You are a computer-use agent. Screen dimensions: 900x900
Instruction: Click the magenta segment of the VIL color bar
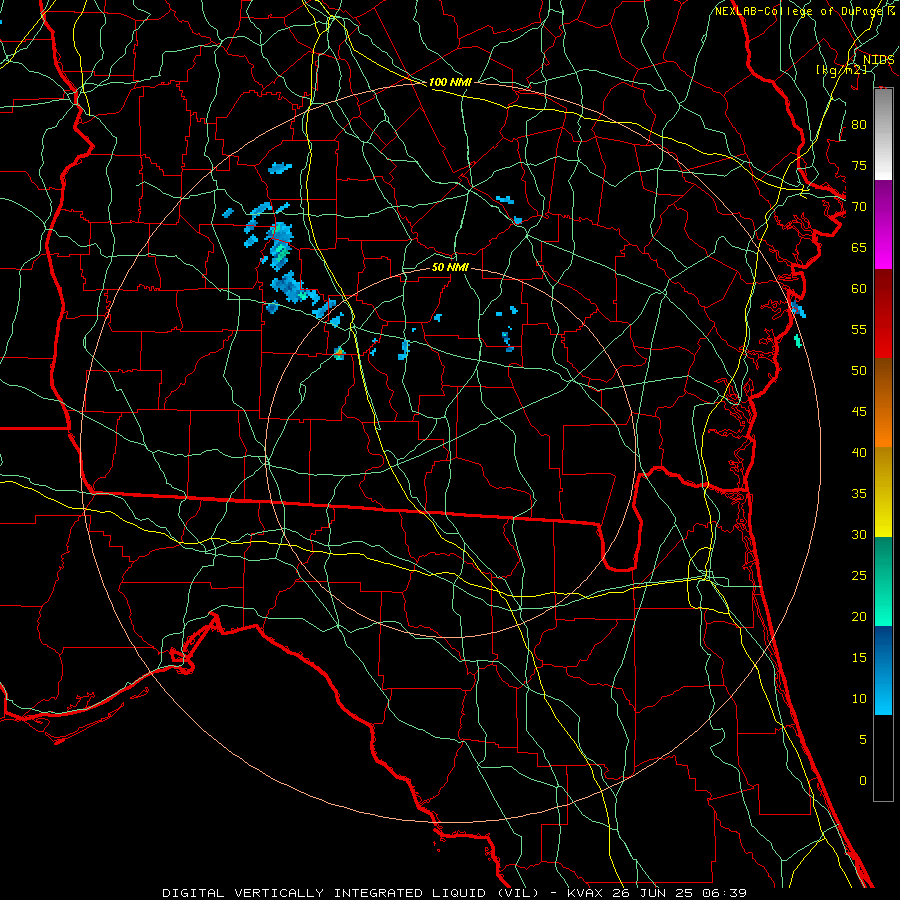pyautogui.click(x=883, y=224)
